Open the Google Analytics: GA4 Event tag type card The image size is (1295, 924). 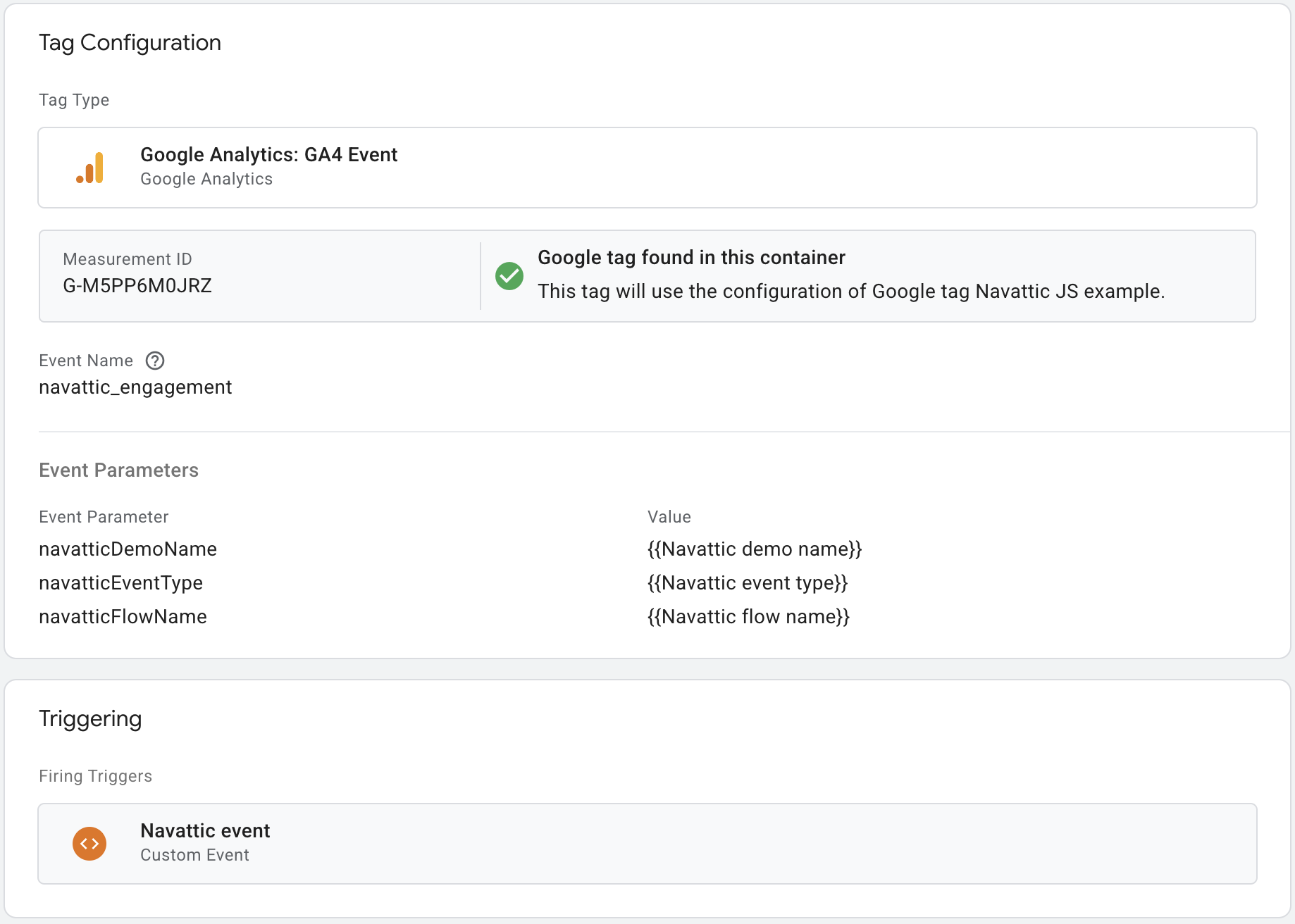647,168
